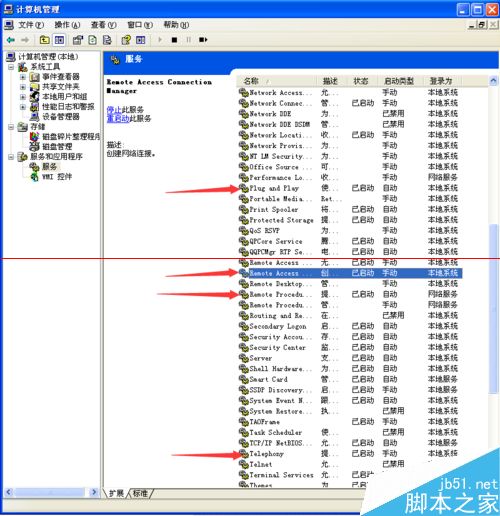The width and height of the screenshot is (500, 516).
Task: Select the Telnet service row
Action: coord(350,464)
